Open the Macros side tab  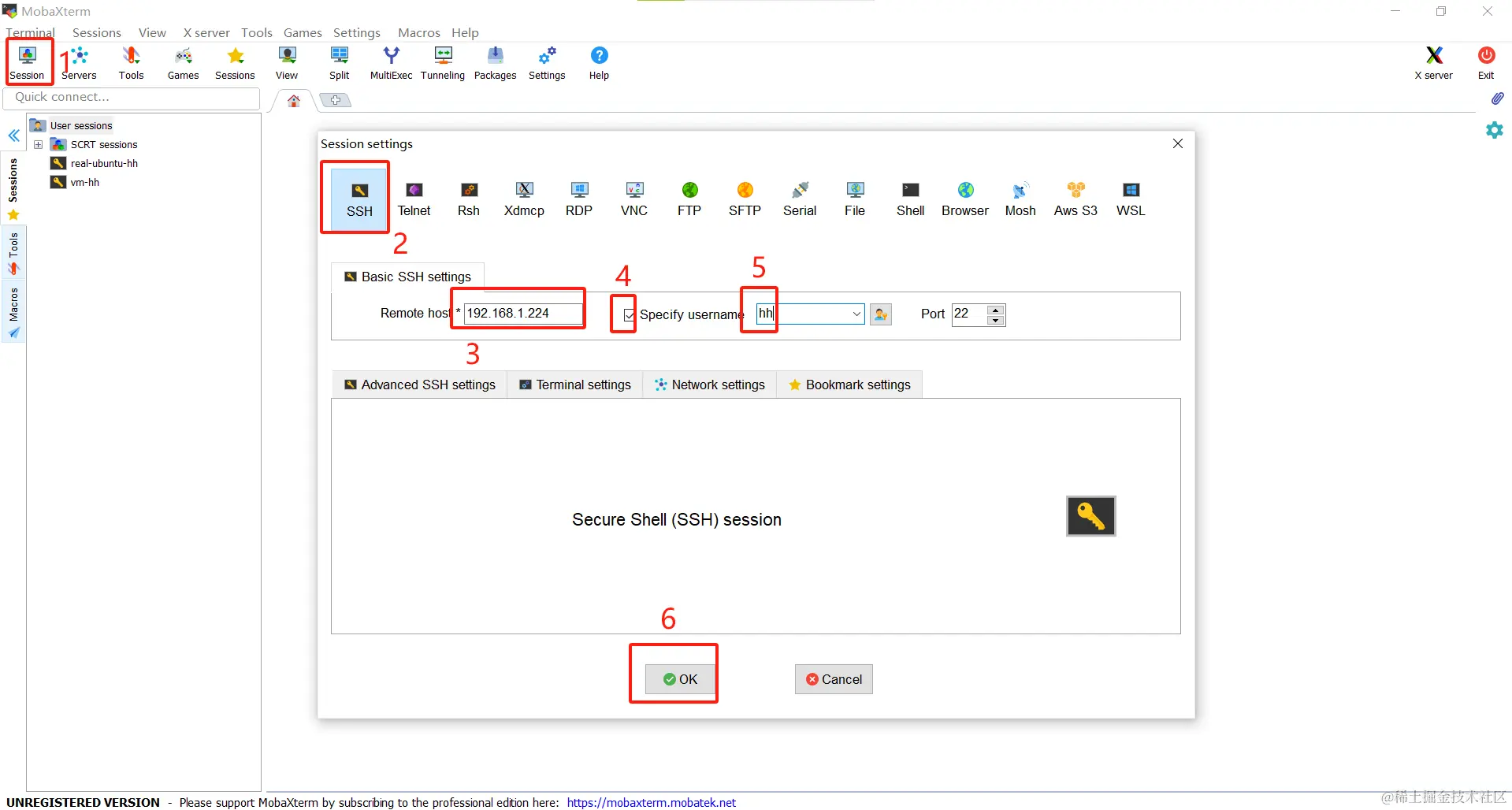pos(13,313)
